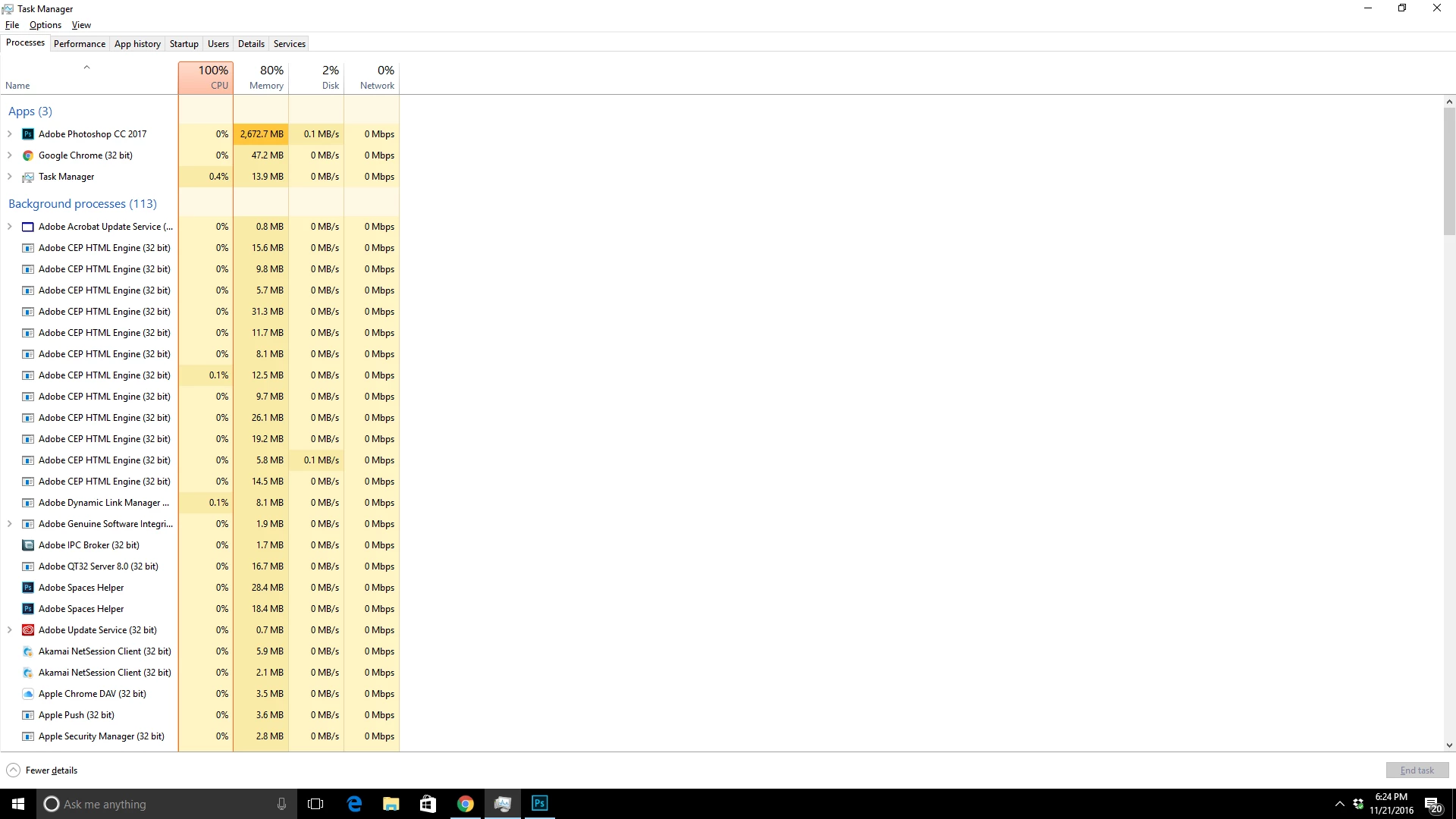The width and height of the screenshot is (1456, 819).
Task: Expand the Adobe Photoshop CC 2017 row
Action: [x=10, y=134]
